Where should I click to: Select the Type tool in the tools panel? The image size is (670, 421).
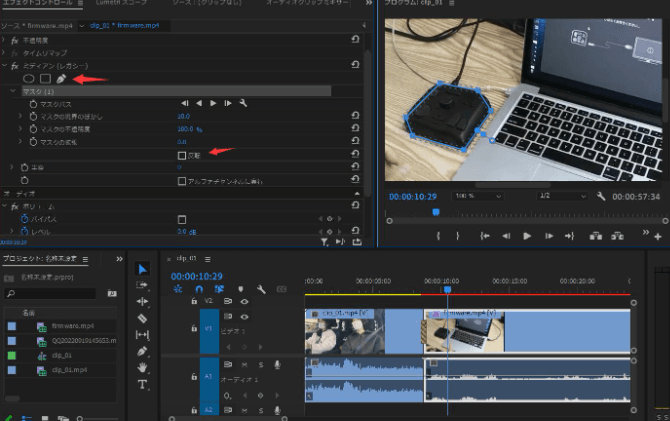pyautogui.click(x=142, y=384)
